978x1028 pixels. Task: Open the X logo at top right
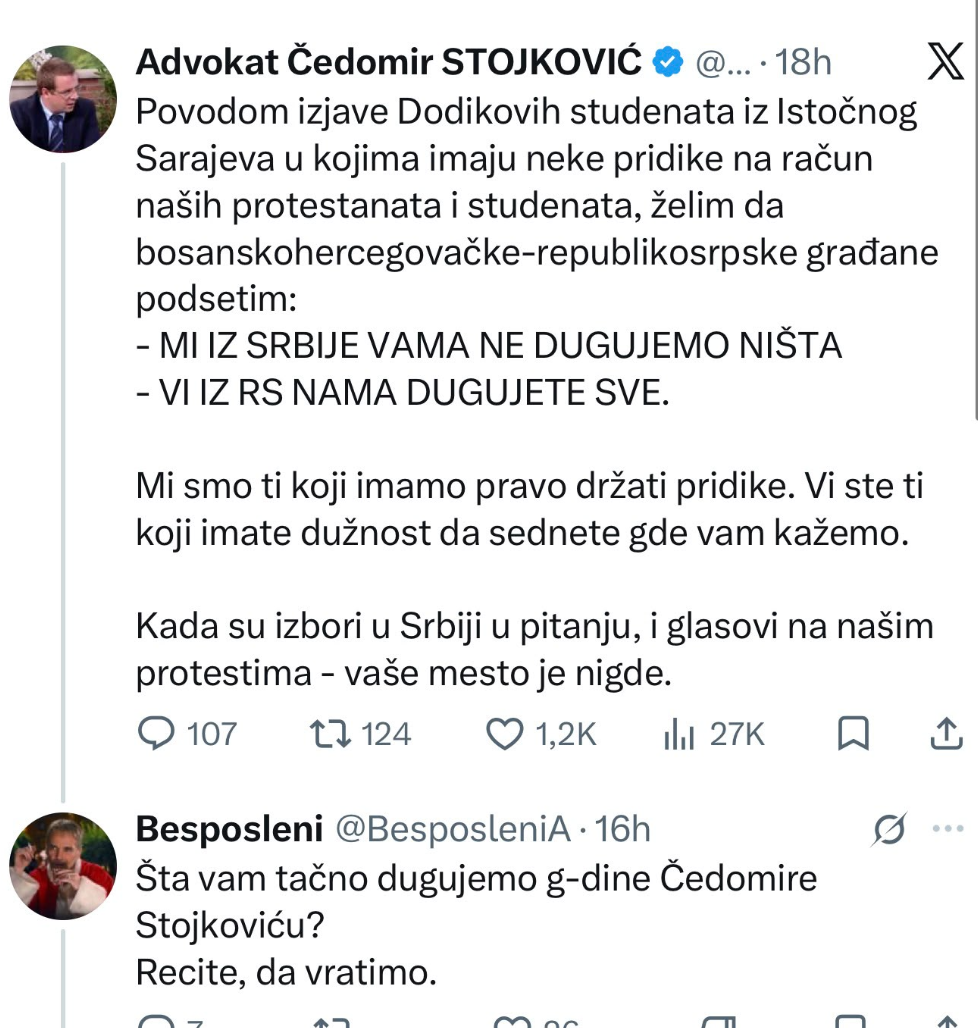pyautogui.click(x=945, y=61)
